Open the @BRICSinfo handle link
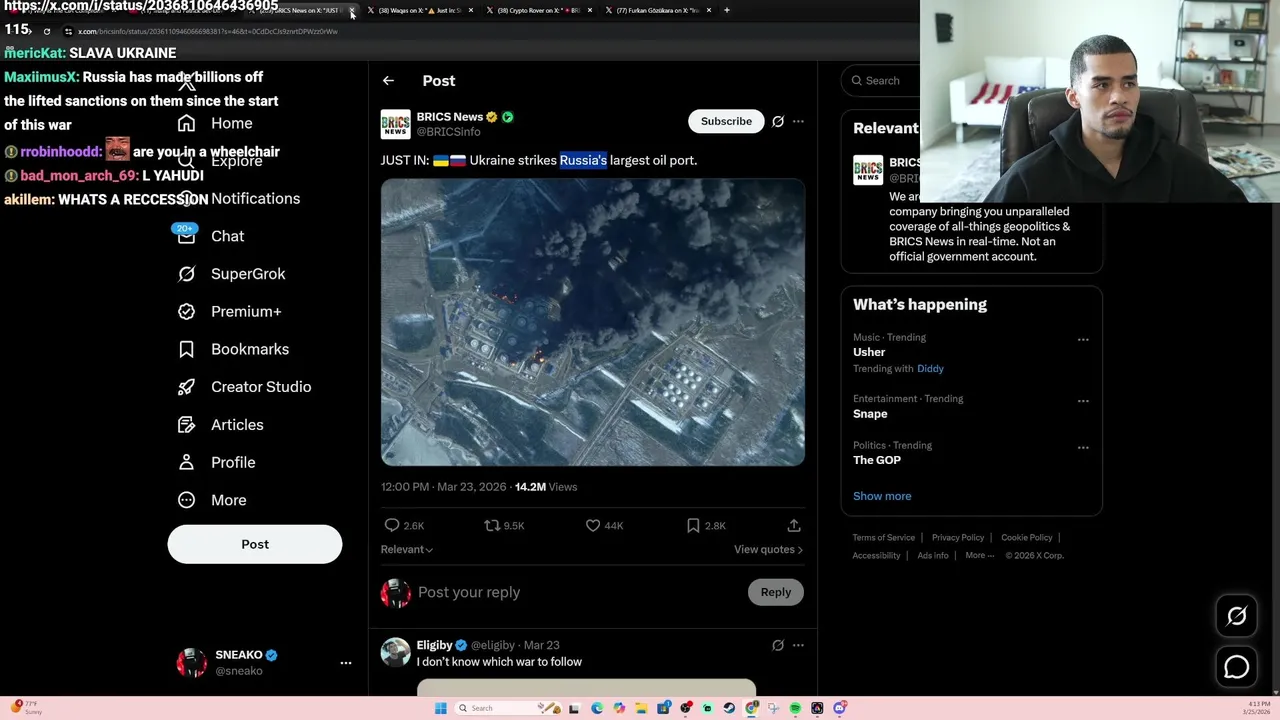The height and width of the screenshot is (720, 1280). tap(448, 132)
